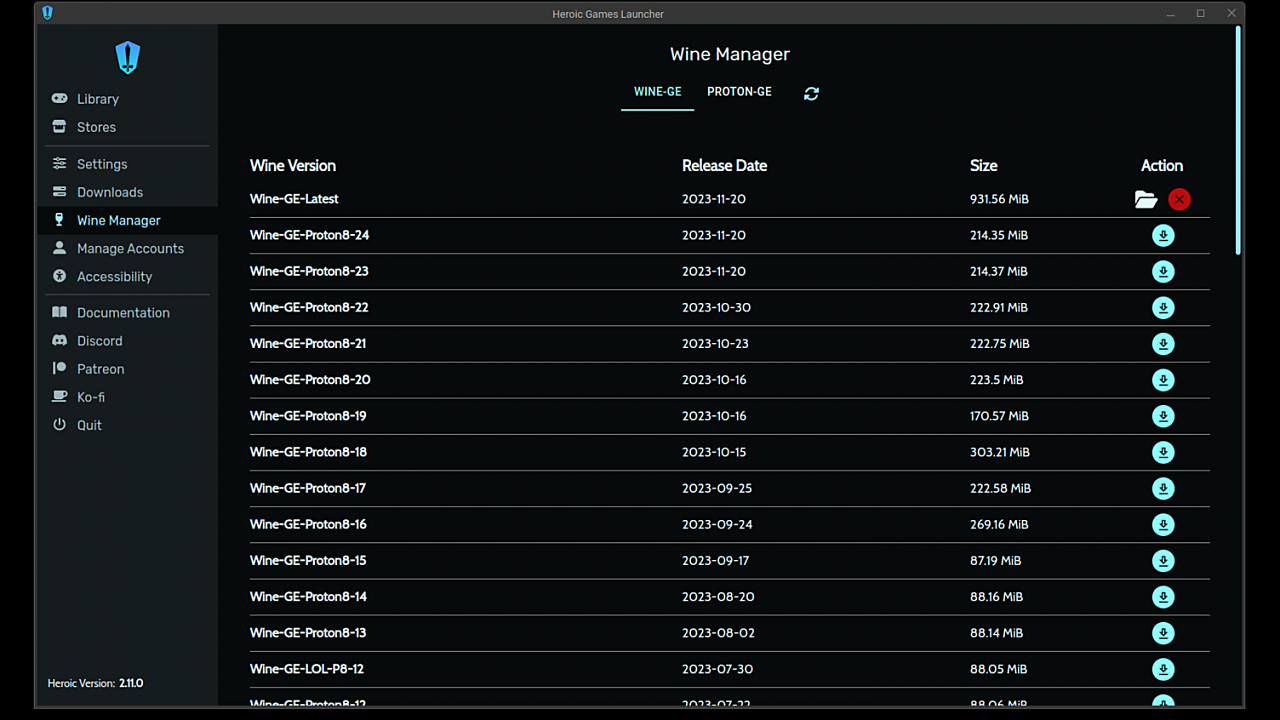Click the 931.56 MiB size value
The height and width of the screenshot is (720, 1280).
pyautogui.click(x=999, y=199)
